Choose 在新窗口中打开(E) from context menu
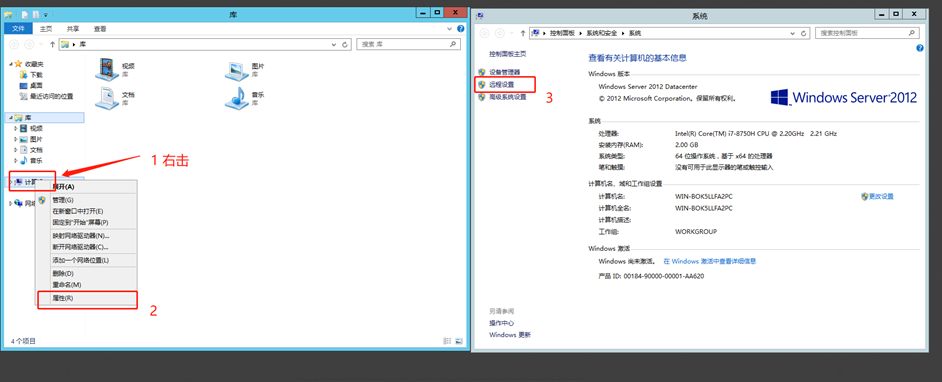This screenshot has height=382, width=942. coord(87,211)
